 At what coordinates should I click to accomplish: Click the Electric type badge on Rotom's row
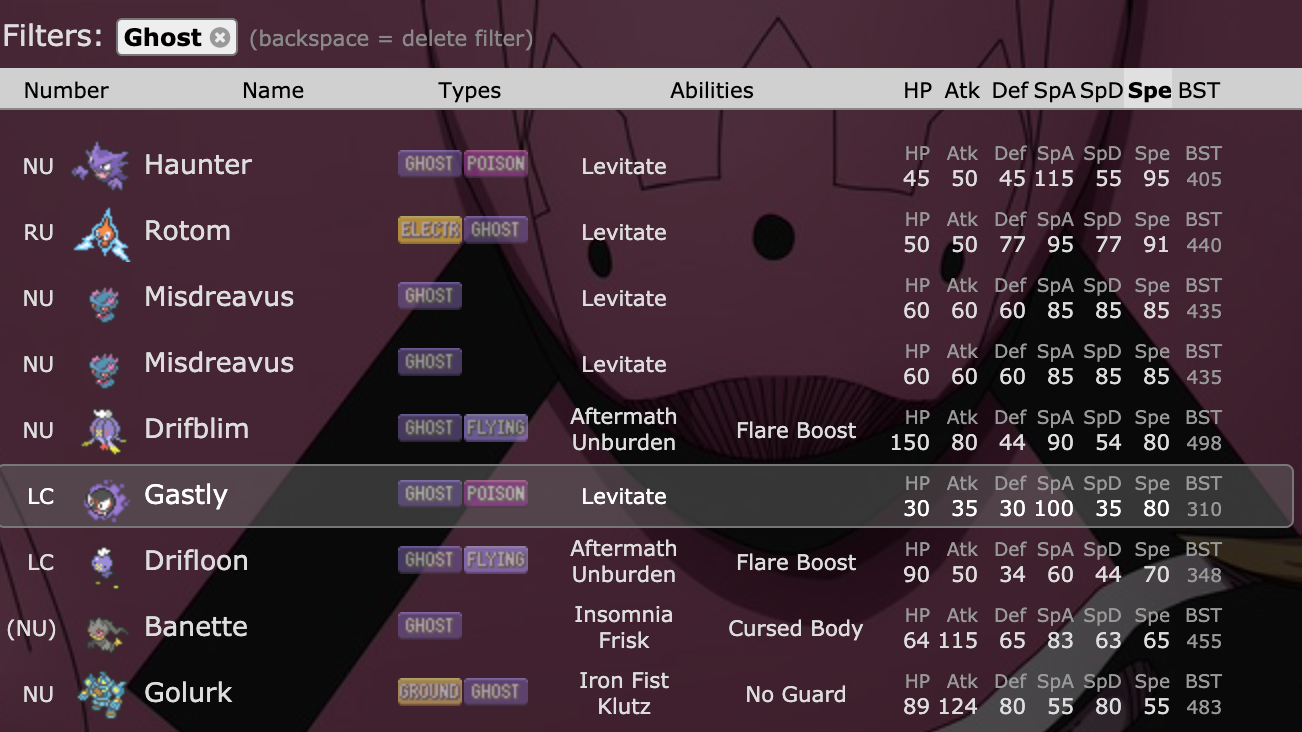[x=429, y=230]
